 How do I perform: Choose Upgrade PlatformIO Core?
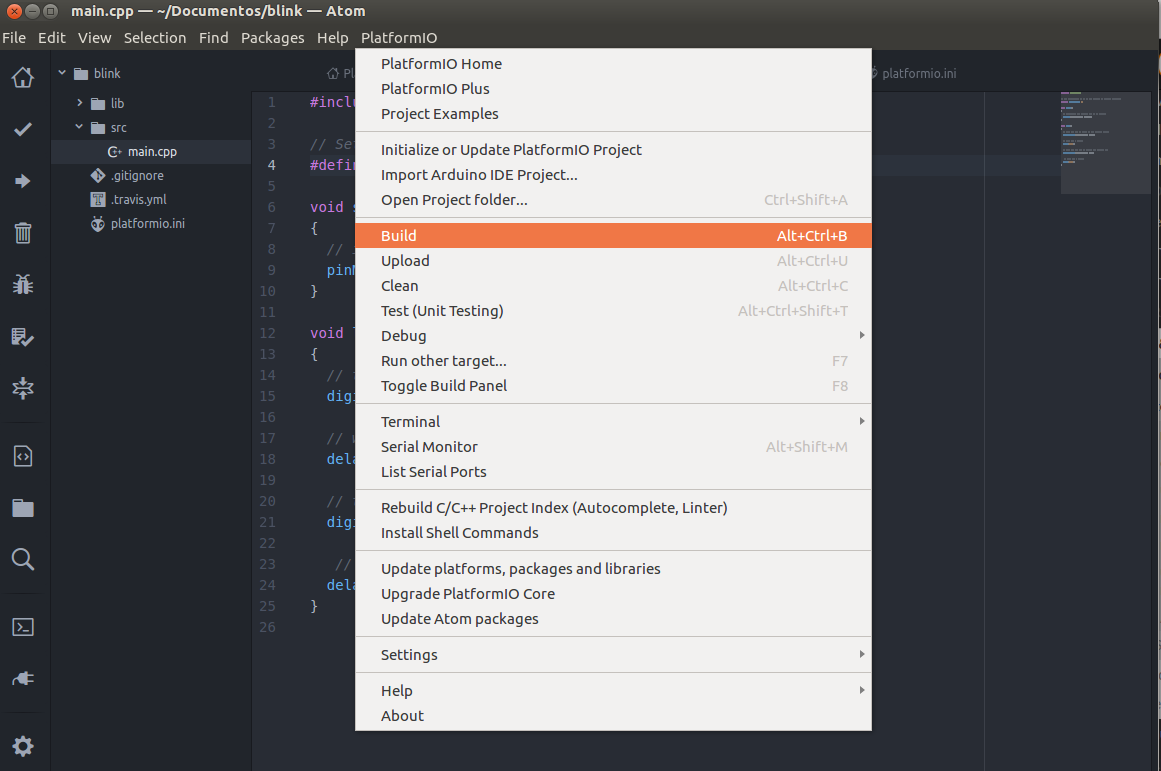[x=613, y=594]
